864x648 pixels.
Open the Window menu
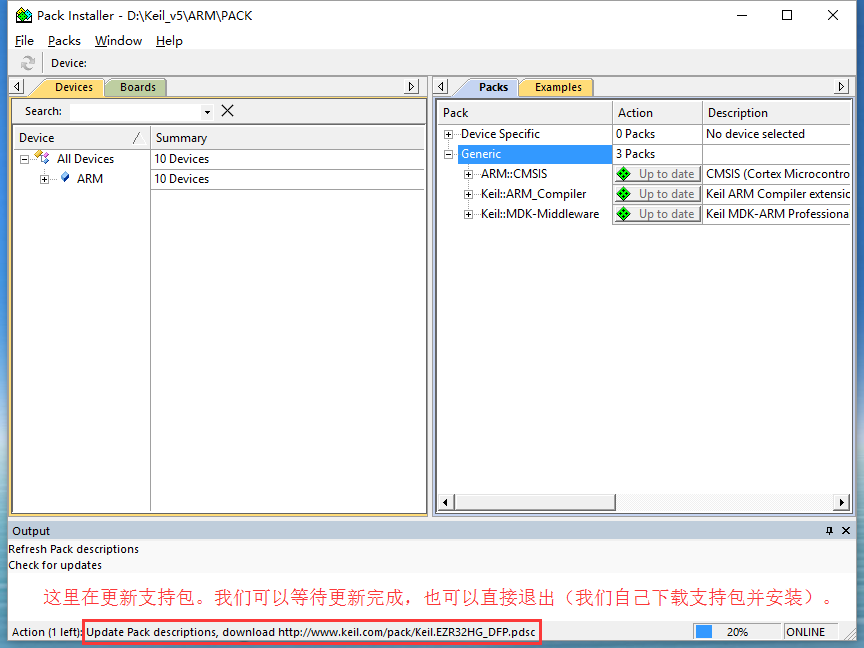click(x=118, y=41)
